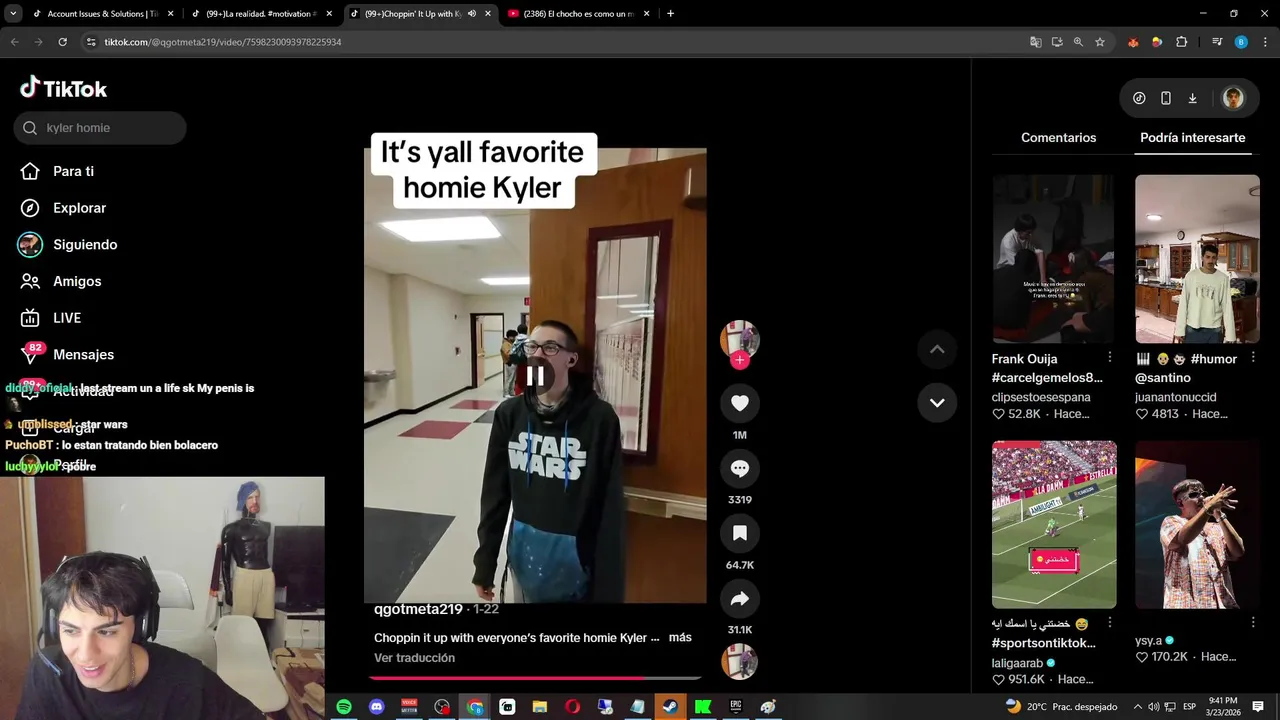Open Discord from the taskbar
Screen dimensions: 1280x720
tap(377, 707)
